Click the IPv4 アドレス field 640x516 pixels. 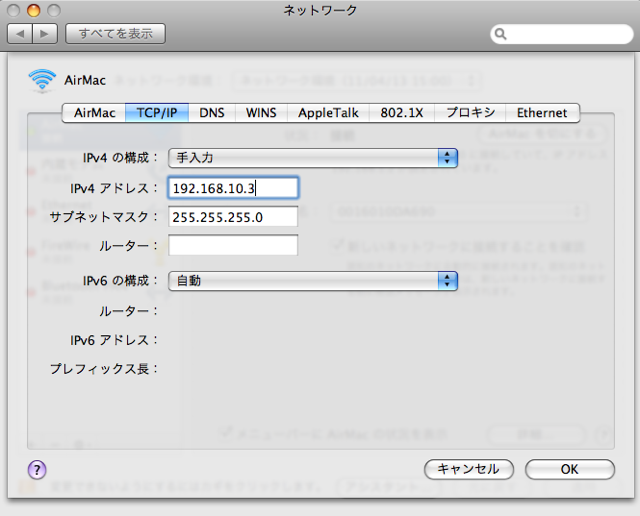(x=233, y=188)
